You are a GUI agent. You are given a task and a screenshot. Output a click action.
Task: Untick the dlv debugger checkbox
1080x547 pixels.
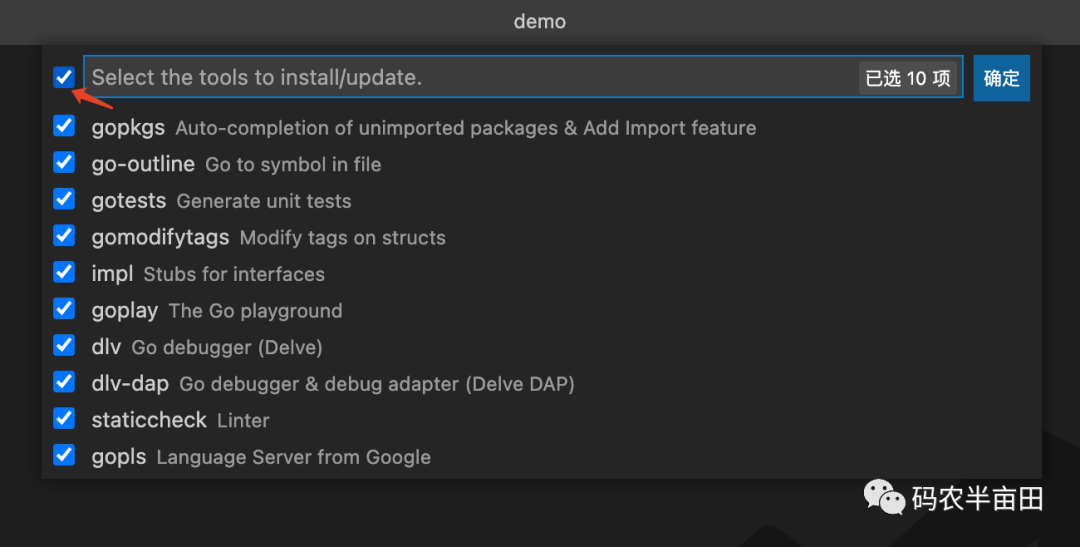click(64, 346)
